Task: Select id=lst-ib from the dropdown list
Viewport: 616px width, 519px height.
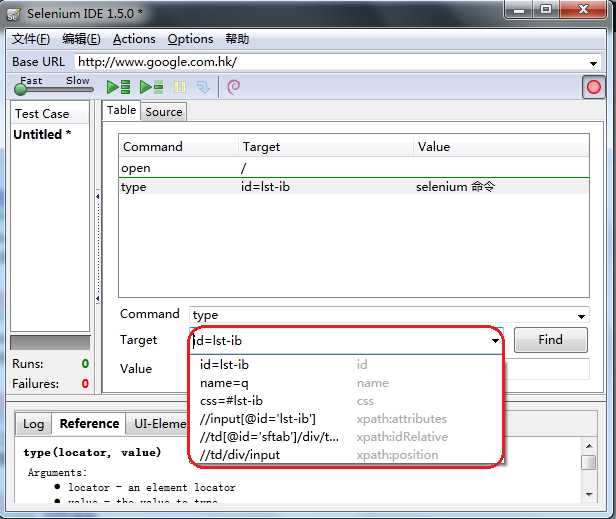Action: tap(346, 365)
